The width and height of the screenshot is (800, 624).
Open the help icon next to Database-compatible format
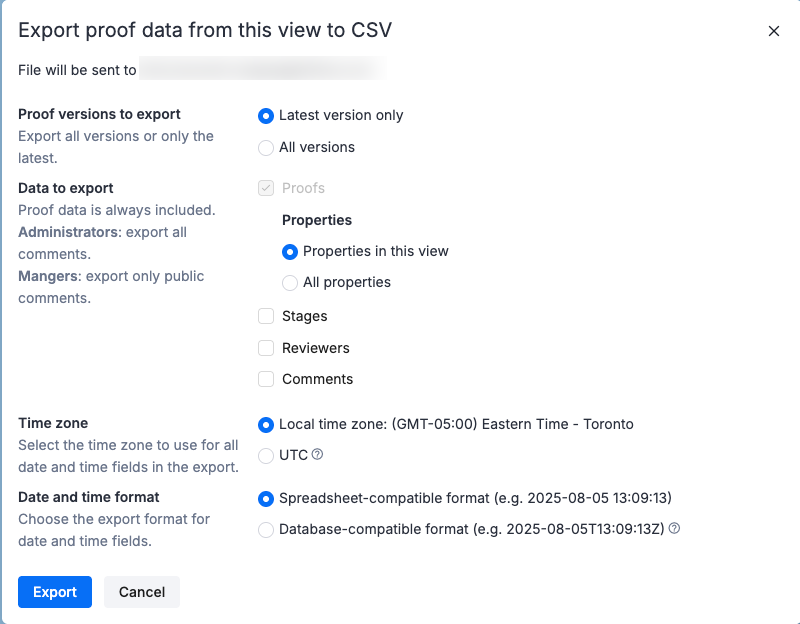(x=674, y=528)
